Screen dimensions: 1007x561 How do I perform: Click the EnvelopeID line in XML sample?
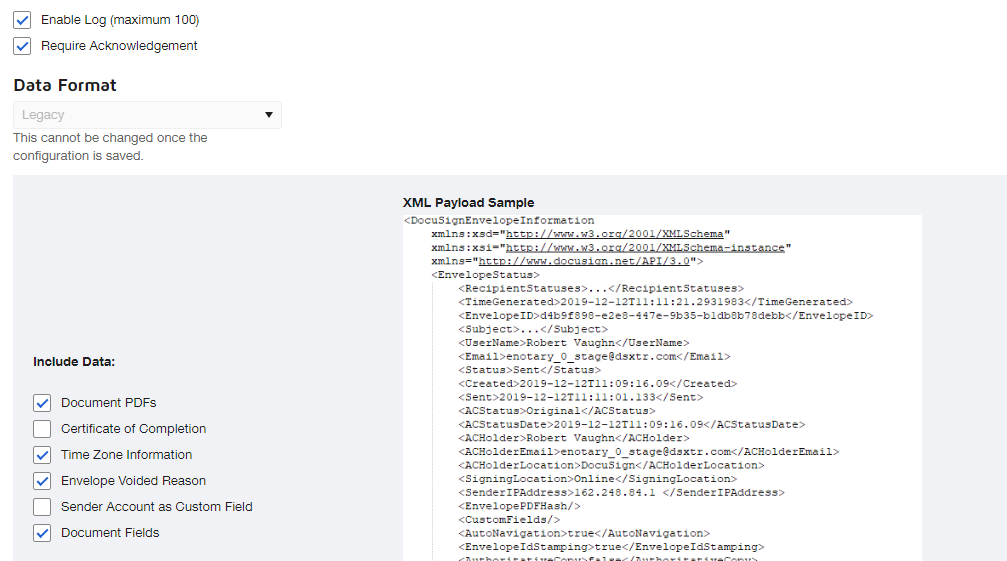click(x=665, y=316)
